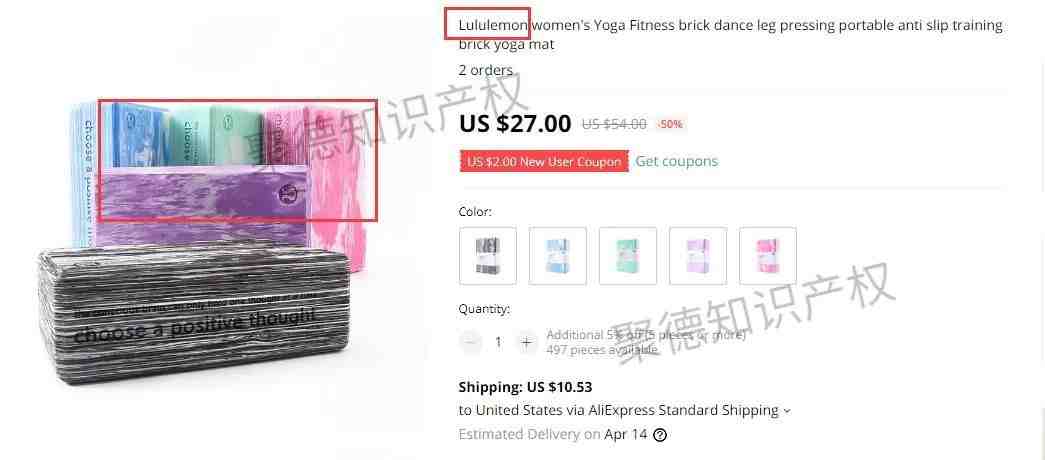Open the Get coupons link
The width and height of the screenshot is (1045, 460).
click(x=676, y=161)
